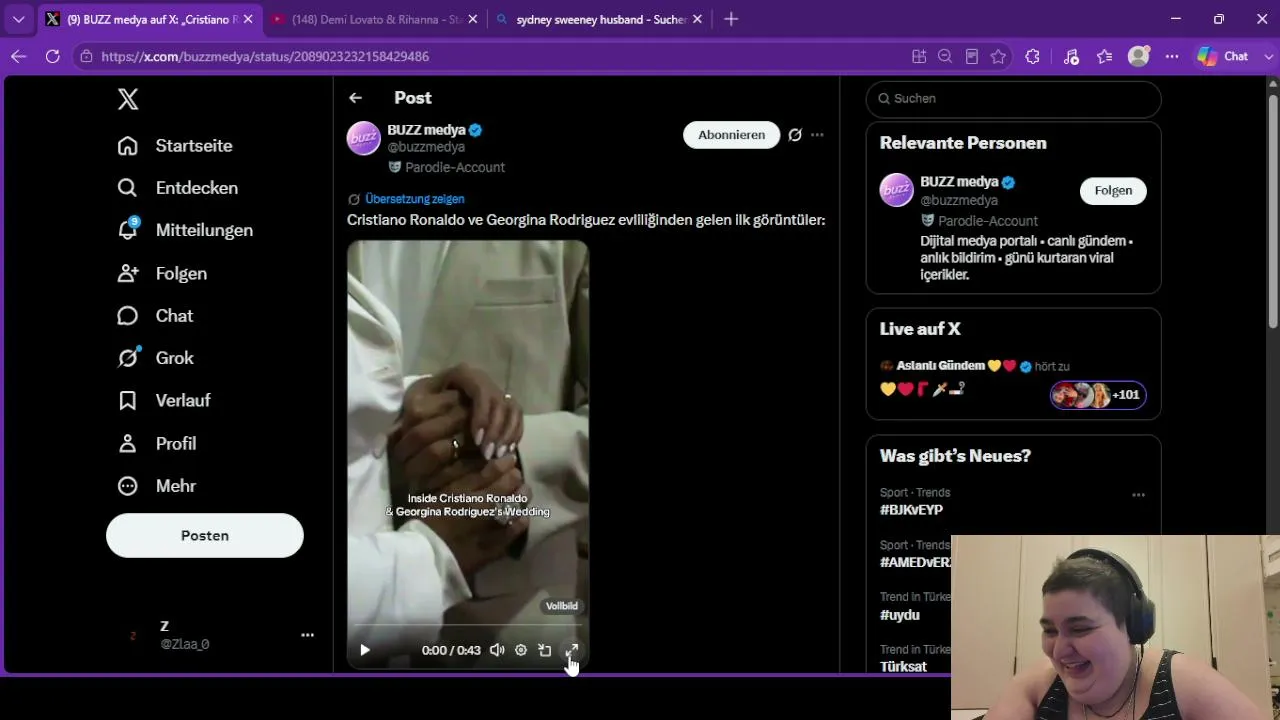Viewport: 1280px width, 720px height.
Task: Open Entdecken search page
Action: click(x=177, y=188)
